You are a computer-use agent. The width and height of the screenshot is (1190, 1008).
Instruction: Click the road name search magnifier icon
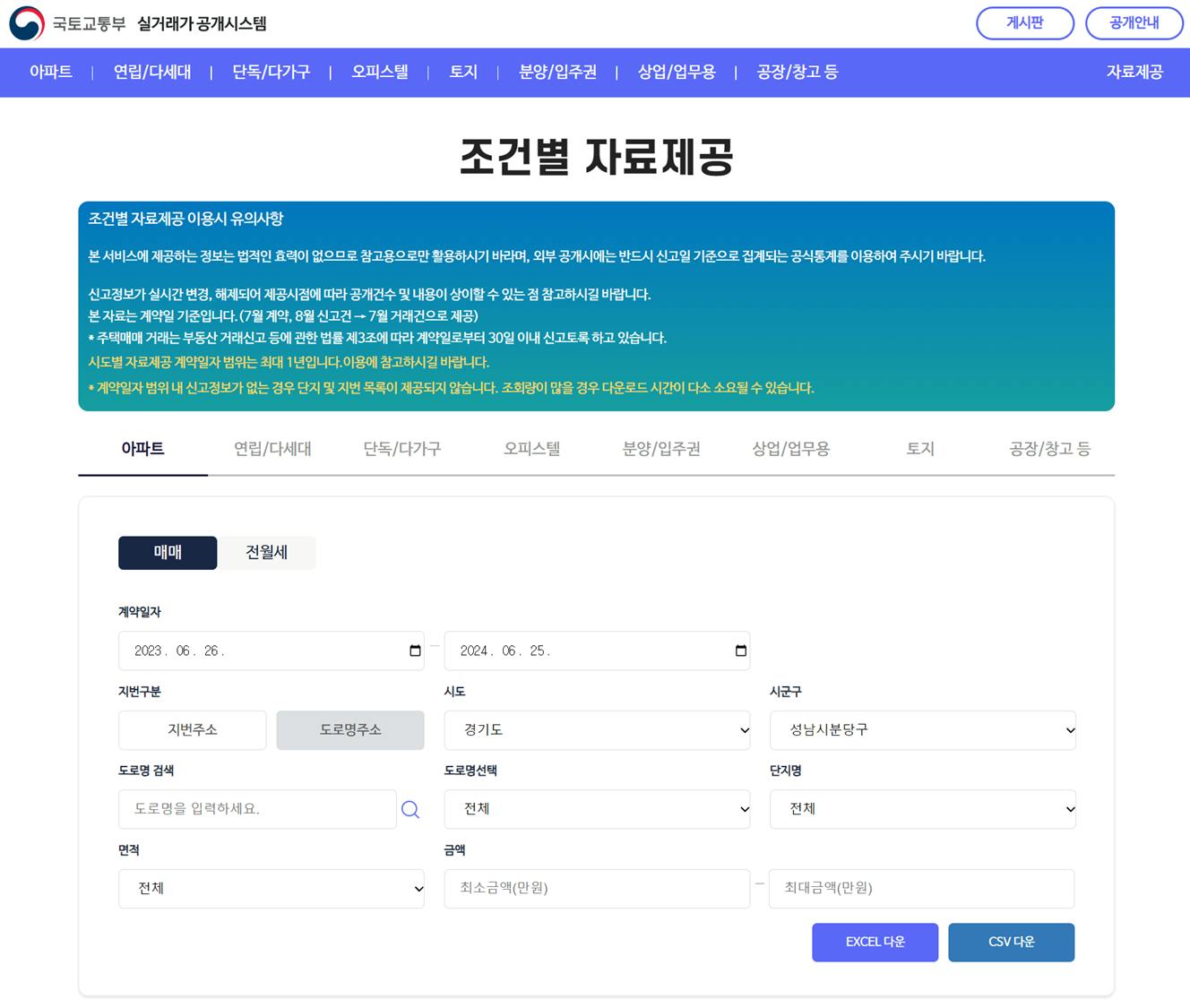(410, 809)
